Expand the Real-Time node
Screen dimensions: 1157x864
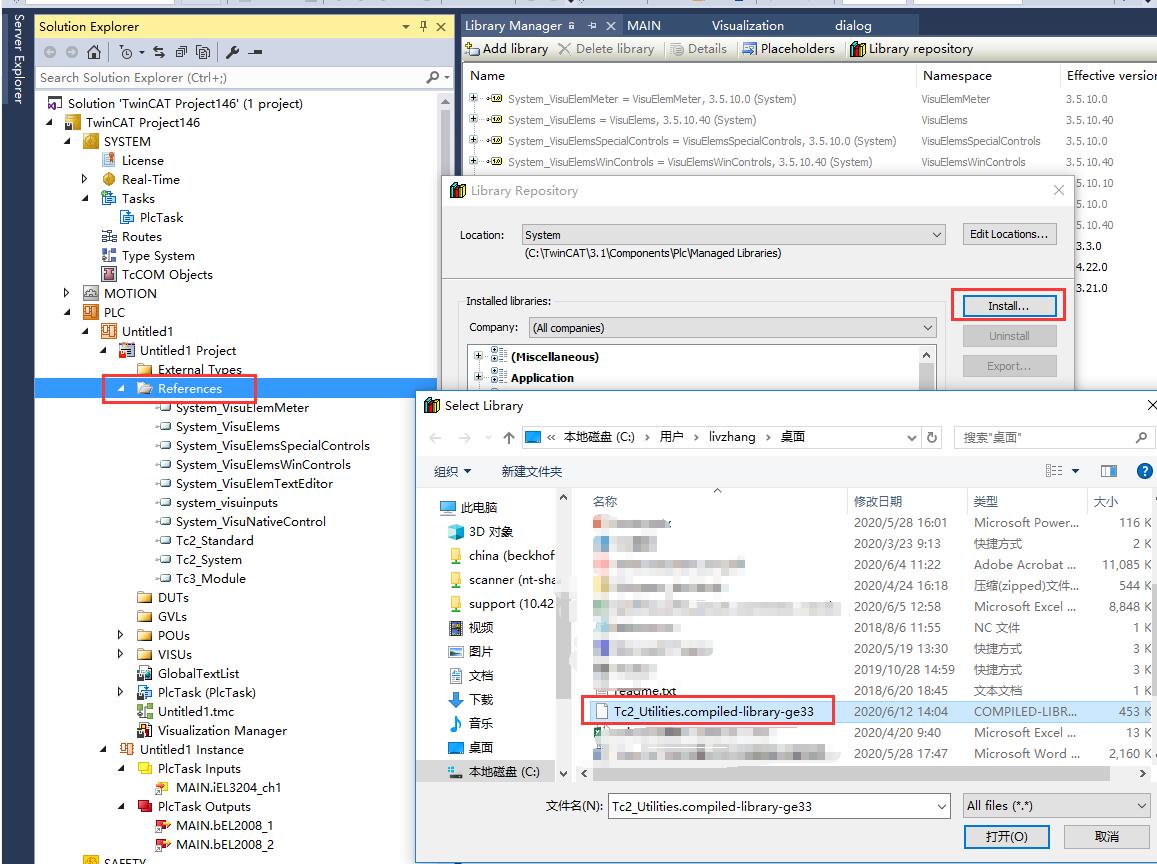(85, 179)
